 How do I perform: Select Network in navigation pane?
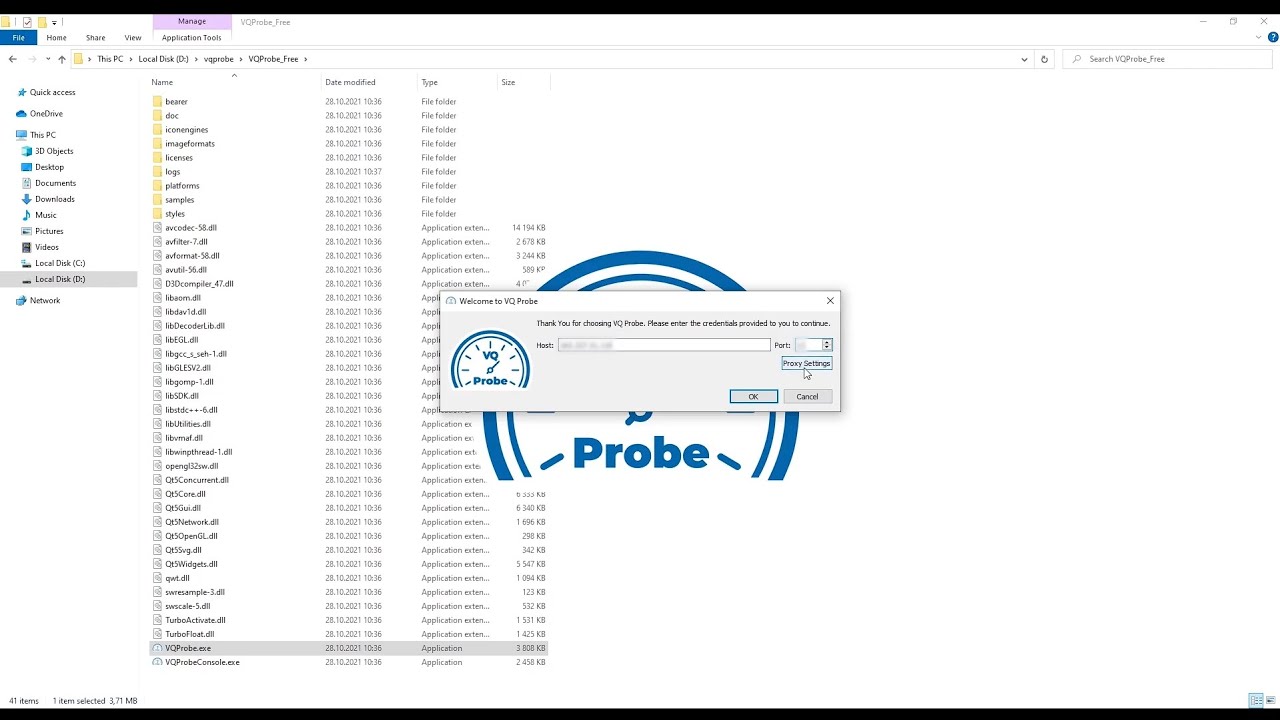click(x=45, y=300)
